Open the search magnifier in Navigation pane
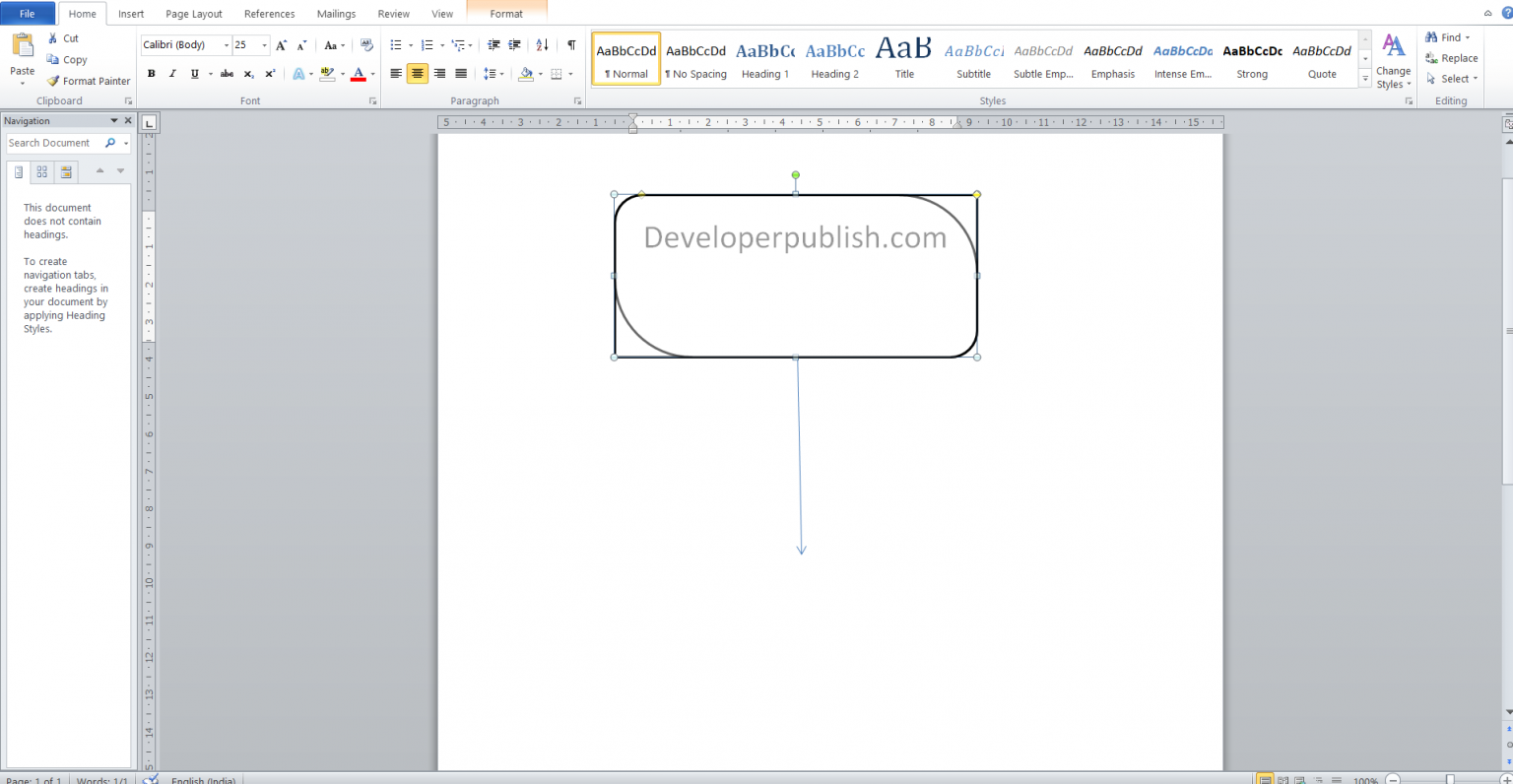This screenshot has height=784, width=1513. 109,143
